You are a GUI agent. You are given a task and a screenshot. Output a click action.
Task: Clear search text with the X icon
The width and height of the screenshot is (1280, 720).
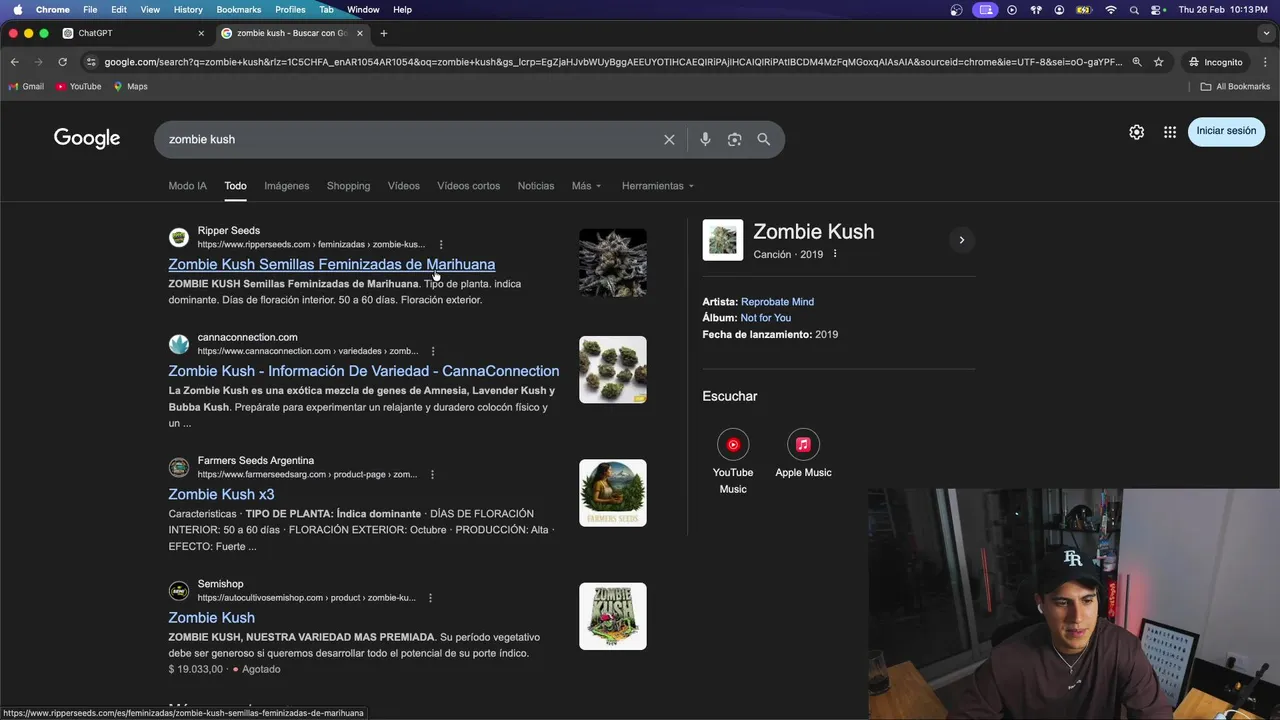tap(669, 139)
